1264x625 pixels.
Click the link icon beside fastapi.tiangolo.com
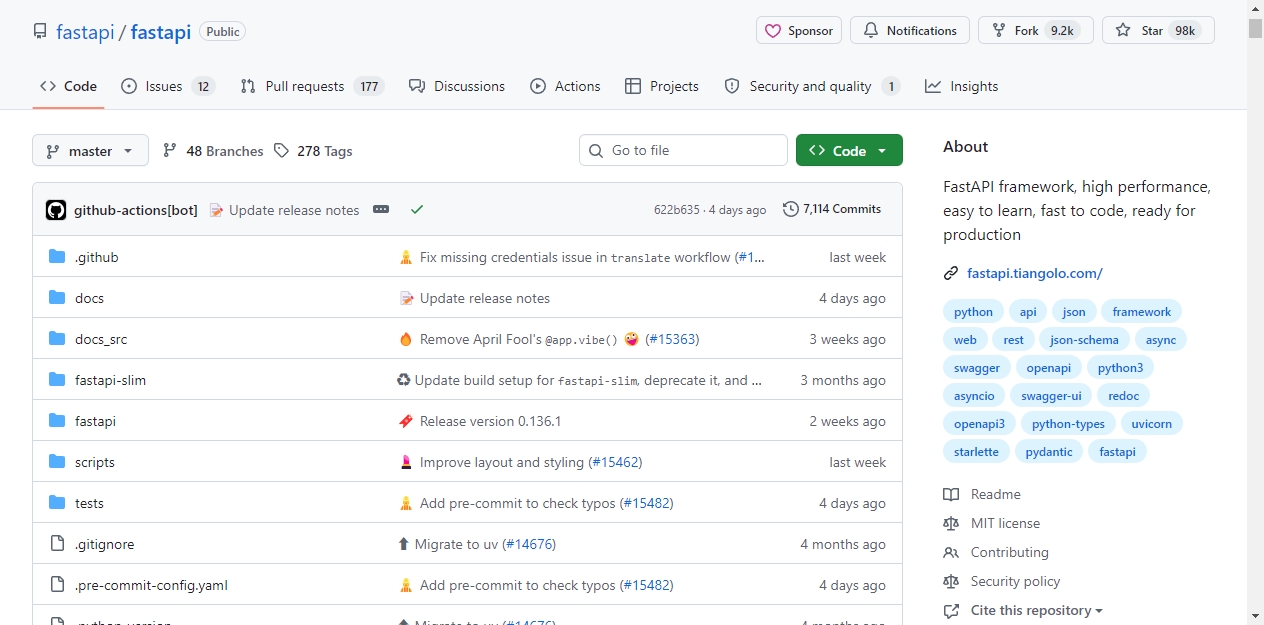pyautogui.click(x=951, y=273)
